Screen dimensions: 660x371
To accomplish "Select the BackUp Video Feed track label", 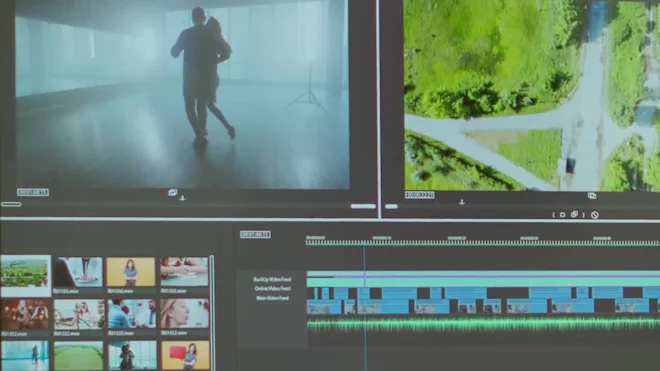I will 272,279.
